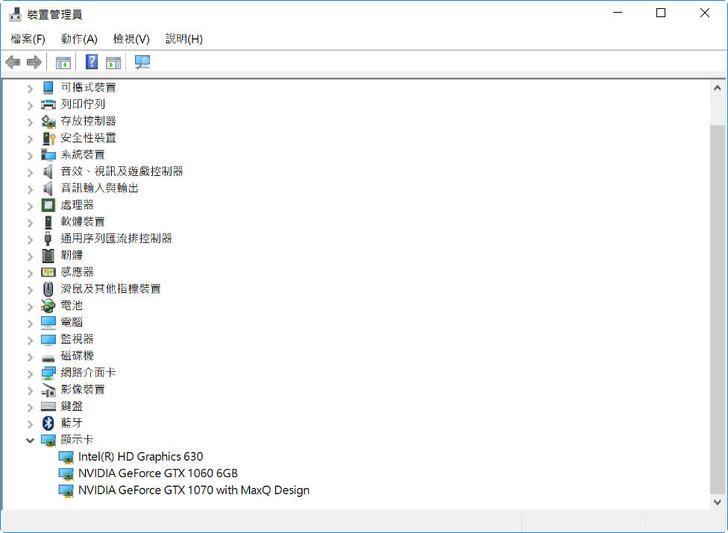Click the scrollbar down arrow
The width and height of the screenshot is (728, 533).
[717, 502]
